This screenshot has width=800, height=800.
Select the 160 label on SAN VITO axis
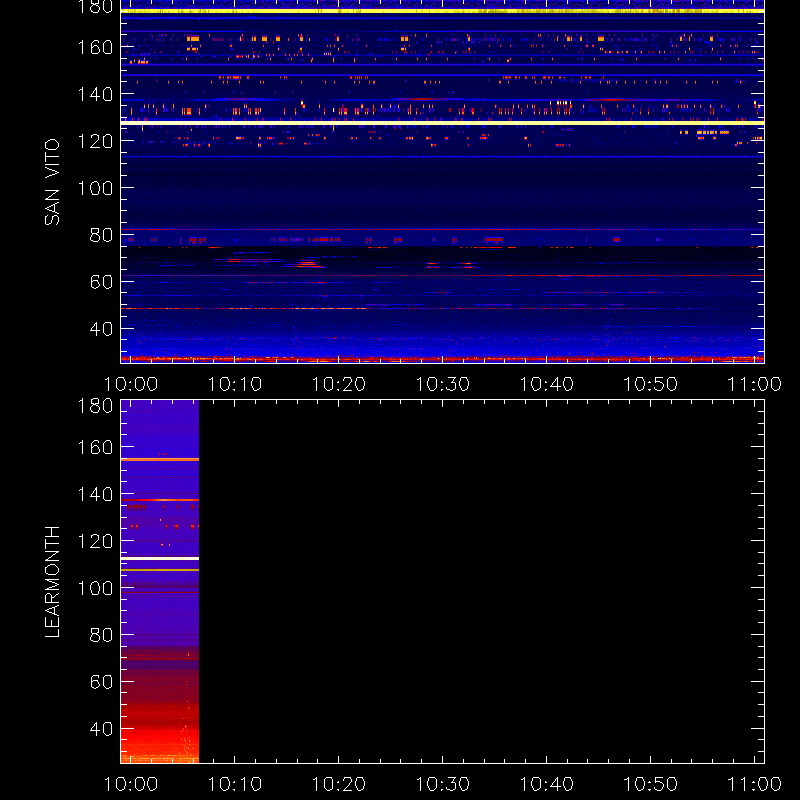click(x=95, y=47)
